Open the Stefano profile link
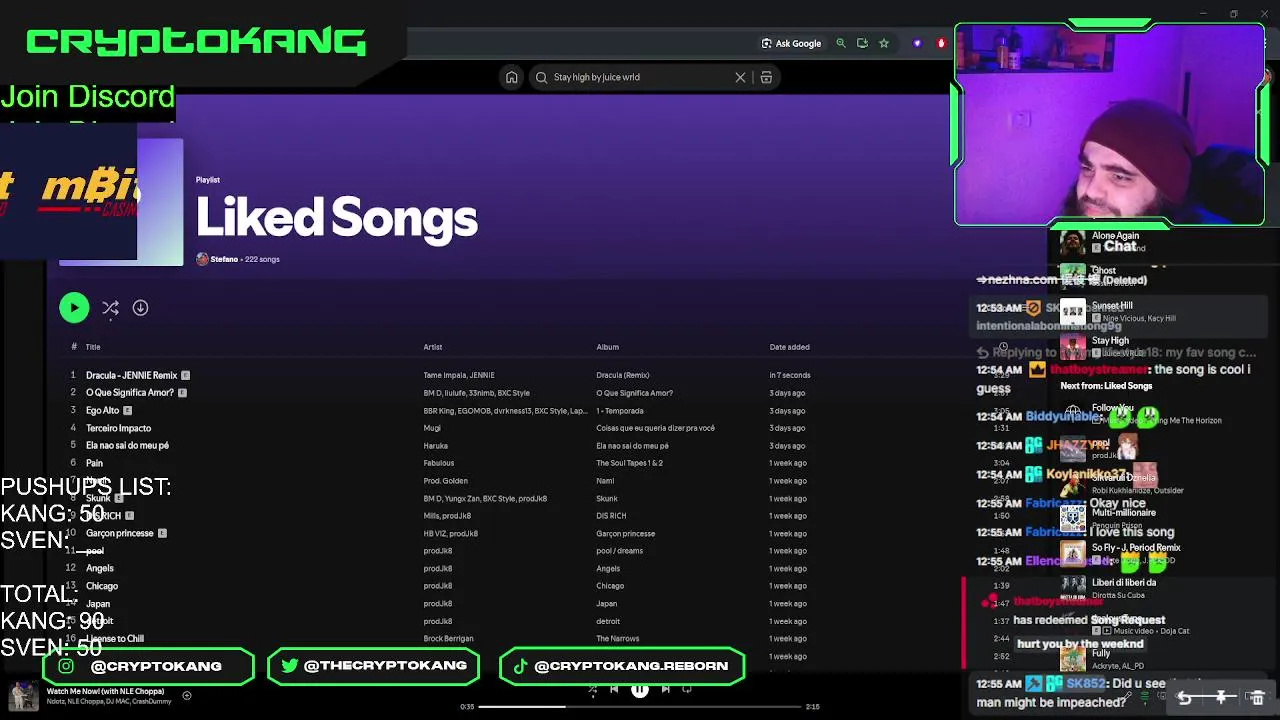Image resolution: width=1280 pixels, height=720 pixels. 224,259
